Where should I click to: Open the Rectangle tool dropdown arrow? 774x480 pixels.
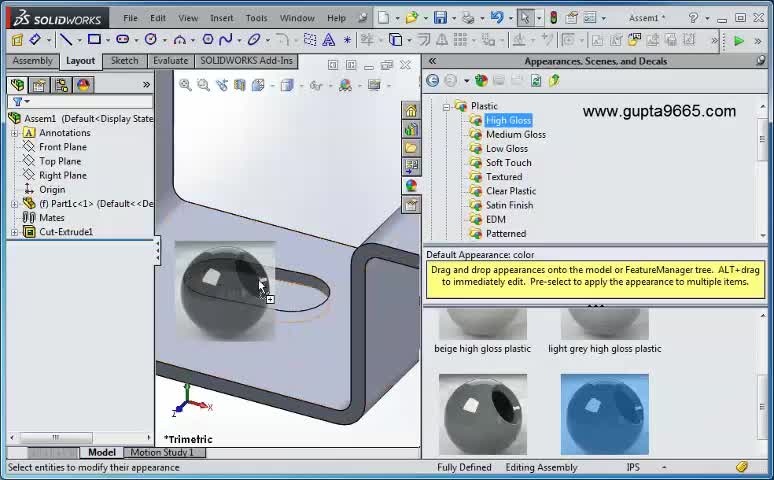pyautogui.click(x=108, y=40)
